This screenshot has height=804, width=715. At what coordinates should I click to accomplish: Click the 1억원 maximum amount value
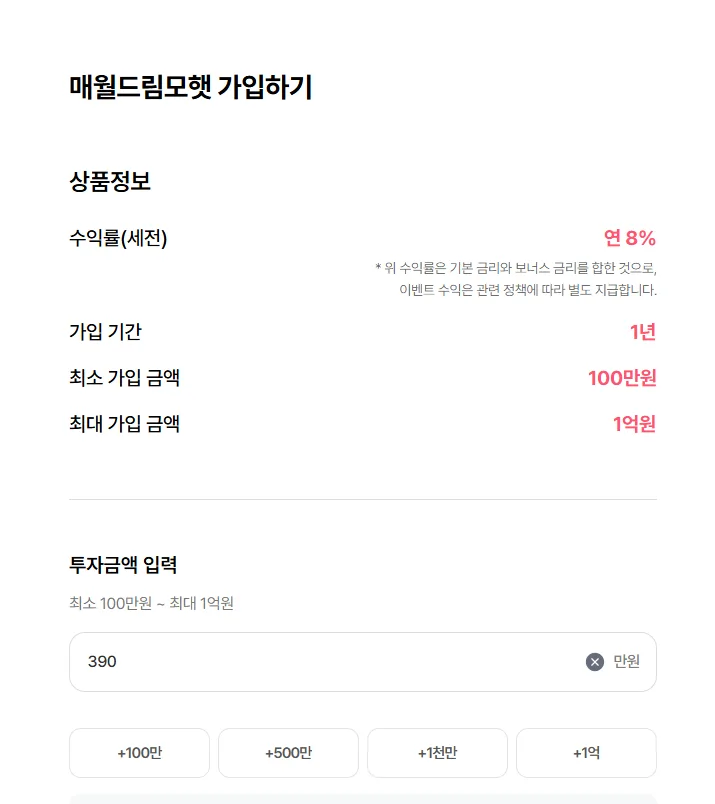click(x=634, y=424)
